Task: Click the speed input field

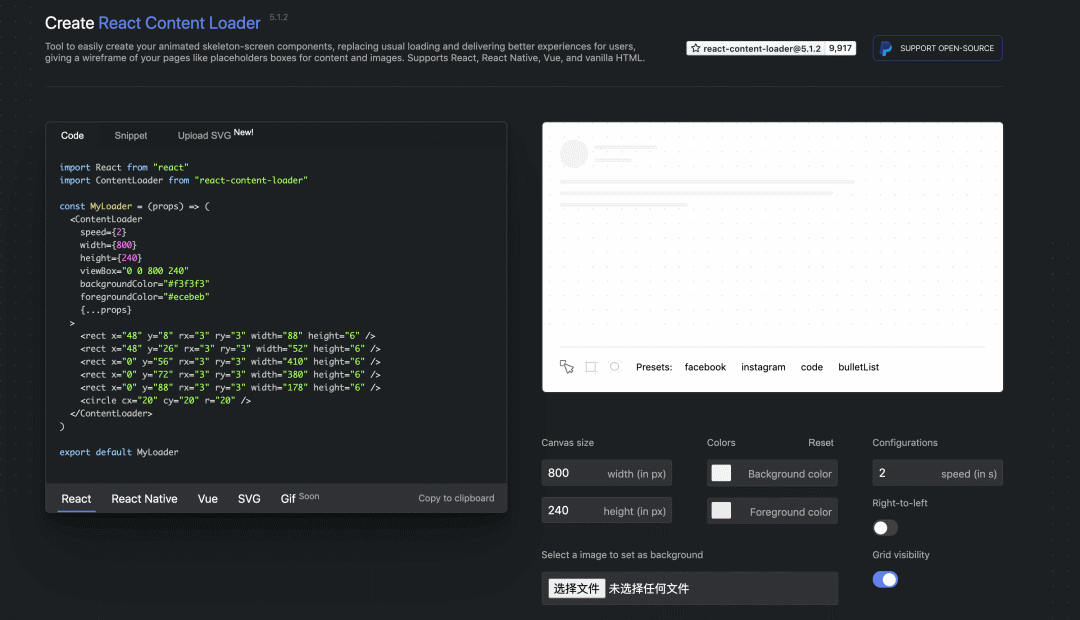Action: click(937, 473)
